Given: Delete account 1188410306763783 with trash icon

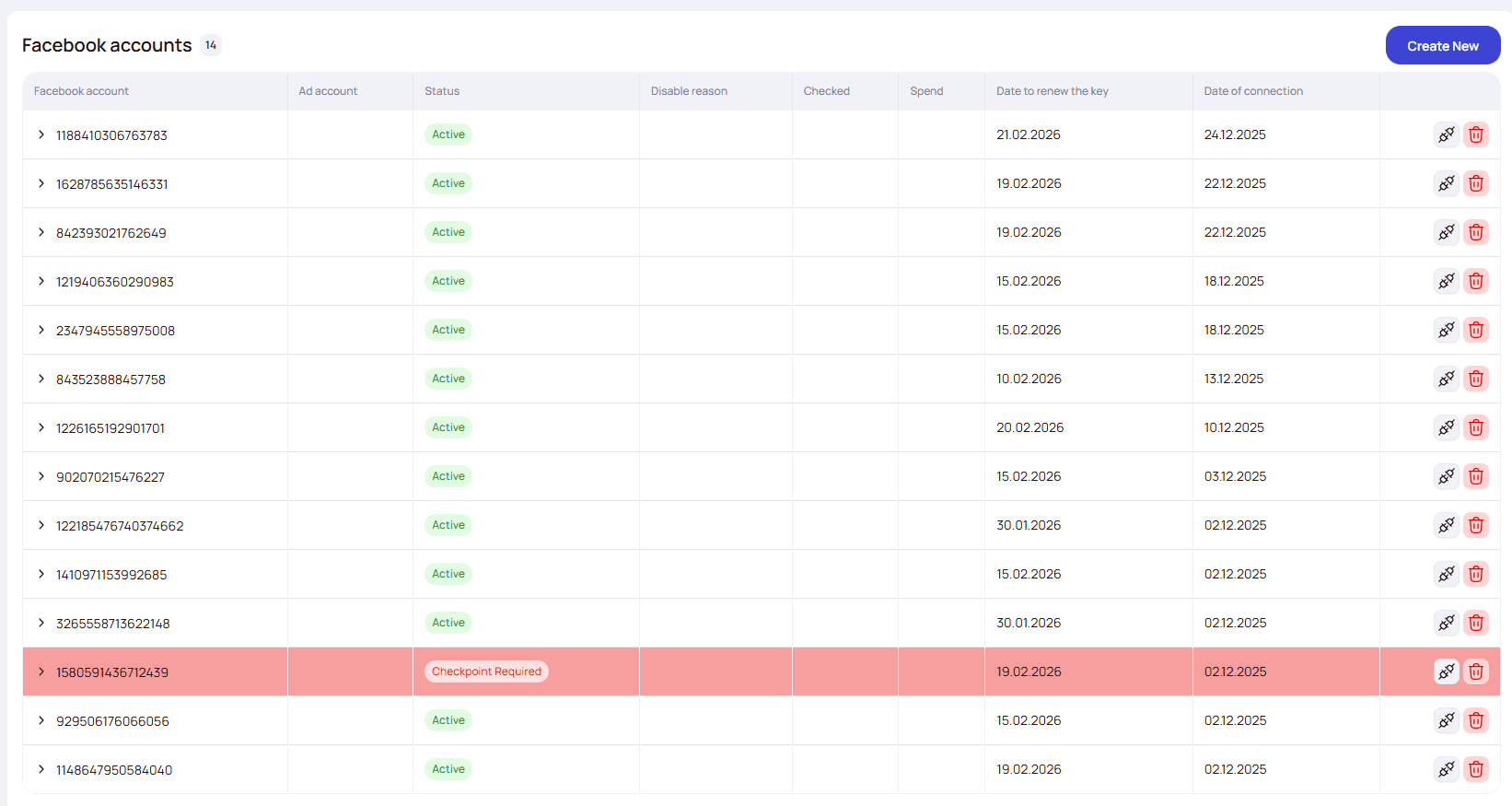Looking at the screenshot, I should pyautogui.click(x=1476, y=134).
